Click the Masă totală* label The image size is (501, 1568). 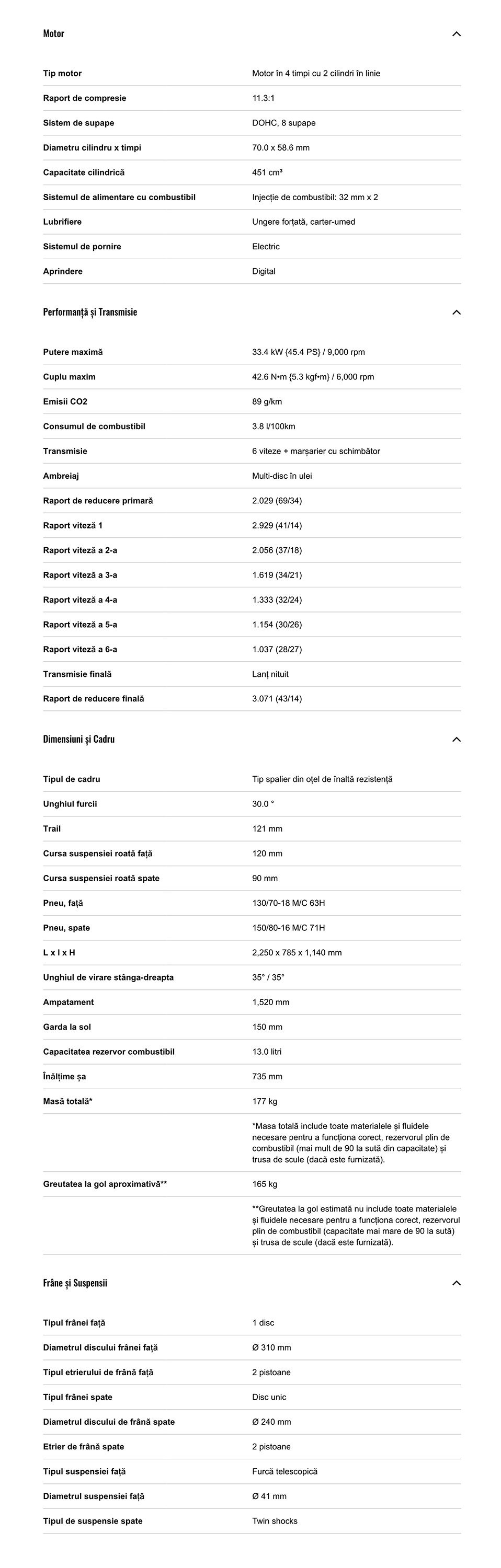tap(67, 1101)
